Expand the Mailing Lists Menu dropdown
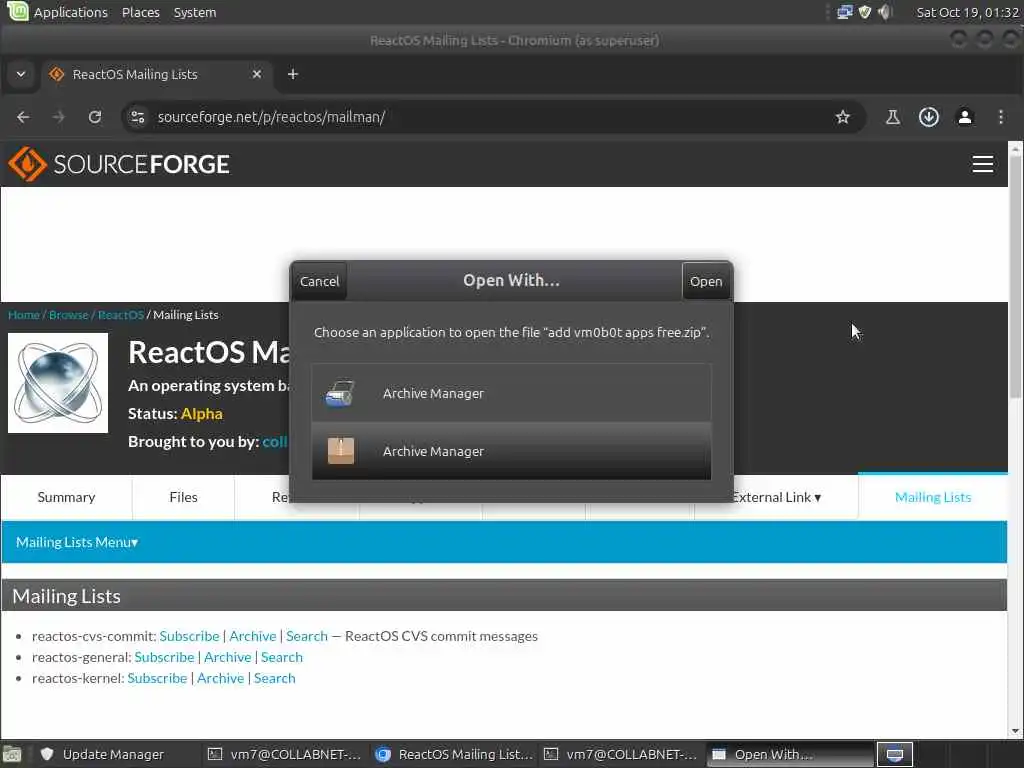 (77, 542)
